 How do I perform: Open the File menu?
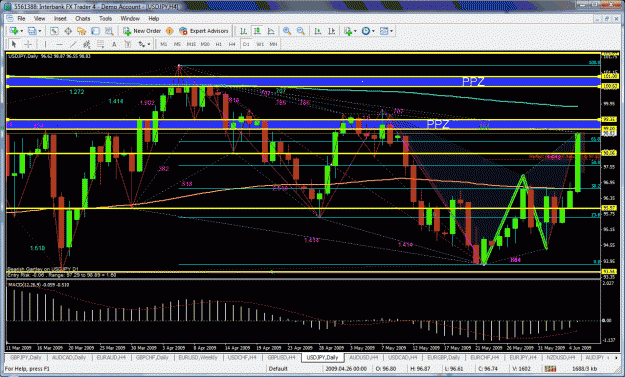(x=21, y=18)
